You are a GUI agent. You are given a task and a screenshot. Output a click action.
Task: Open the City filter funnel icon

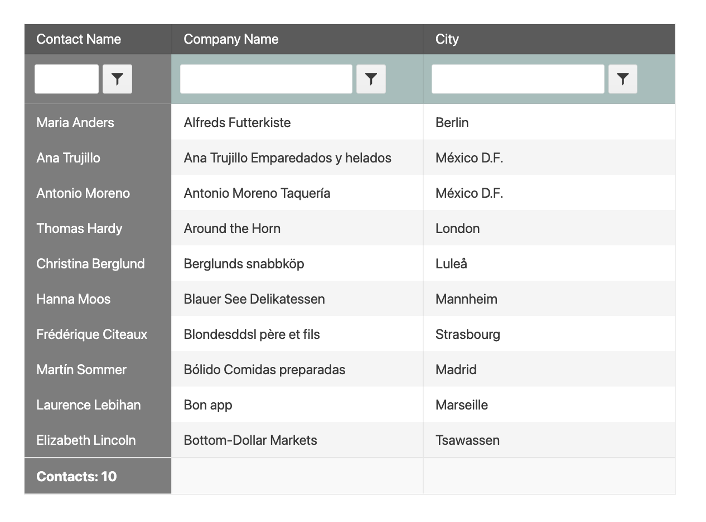[x=623, y=79]
